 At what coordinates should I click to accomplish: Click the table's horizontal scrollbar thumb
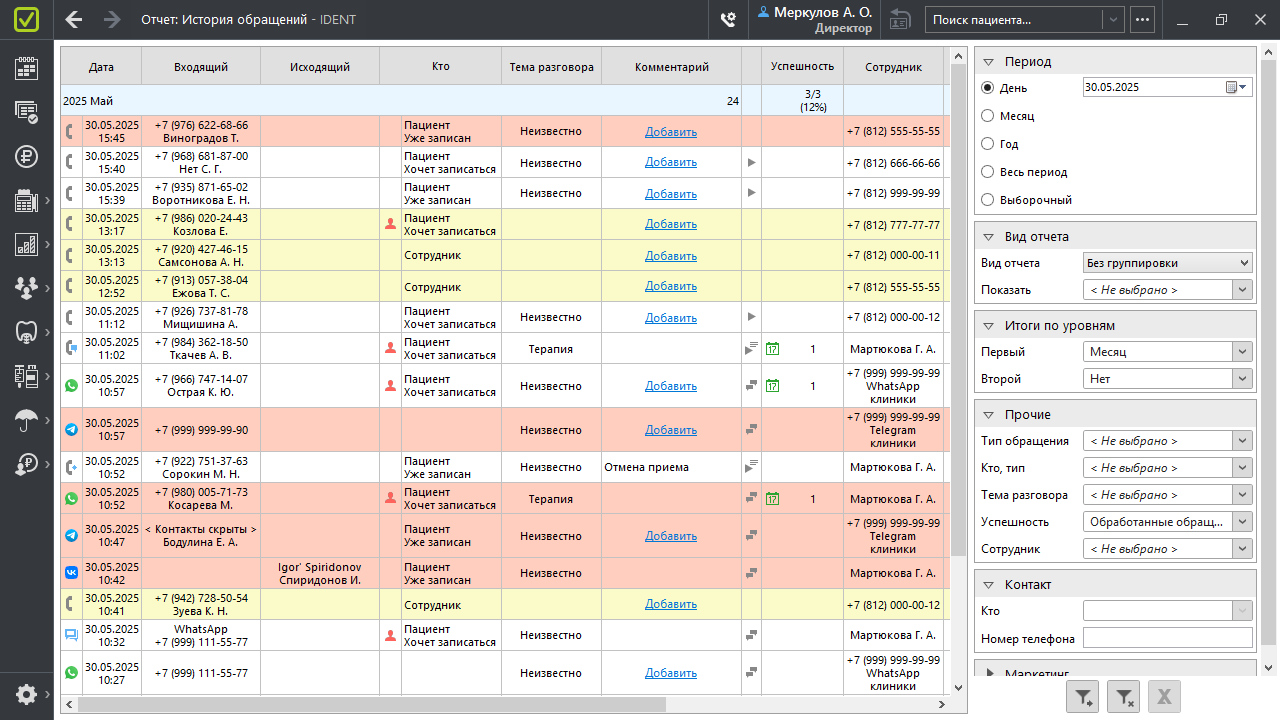pos(372,705)
